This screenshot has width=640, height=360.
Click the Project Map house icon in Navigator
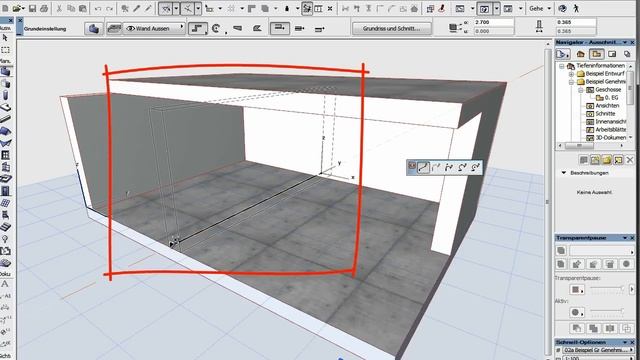click(580, 54)
